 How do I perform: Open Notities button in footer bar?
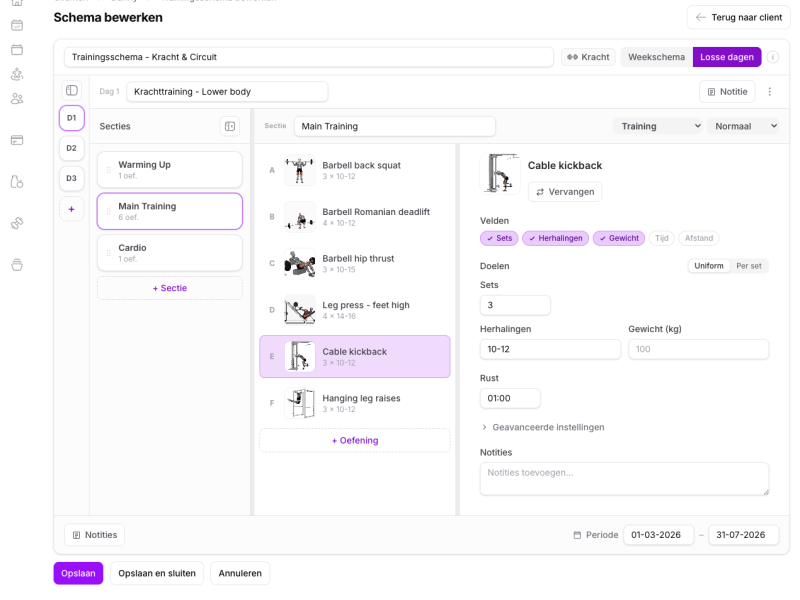tap(94, 535)
